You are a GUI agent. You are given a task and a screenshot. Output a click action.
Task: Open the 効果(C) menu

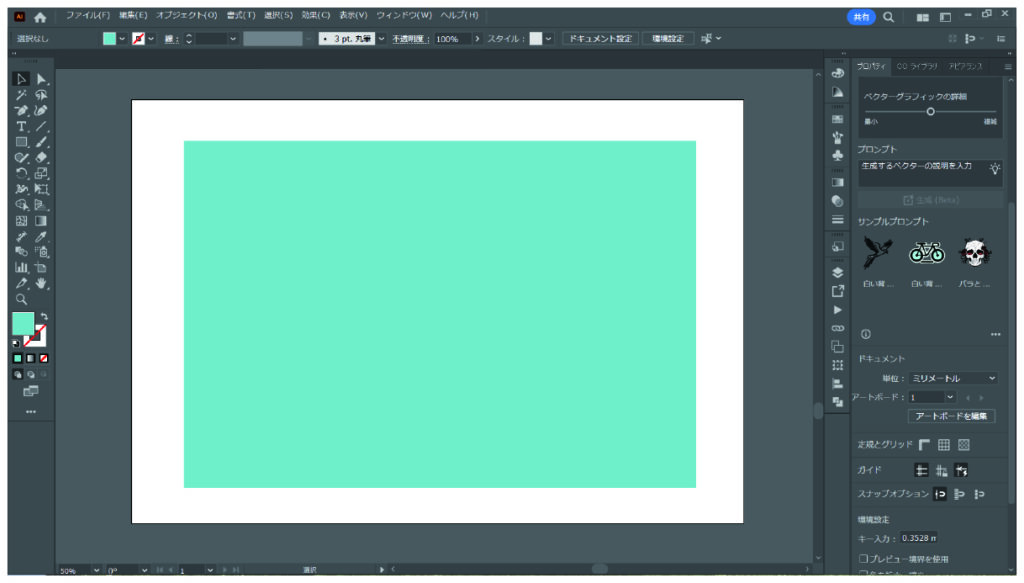pyautogui.click(x=316, y=15)
